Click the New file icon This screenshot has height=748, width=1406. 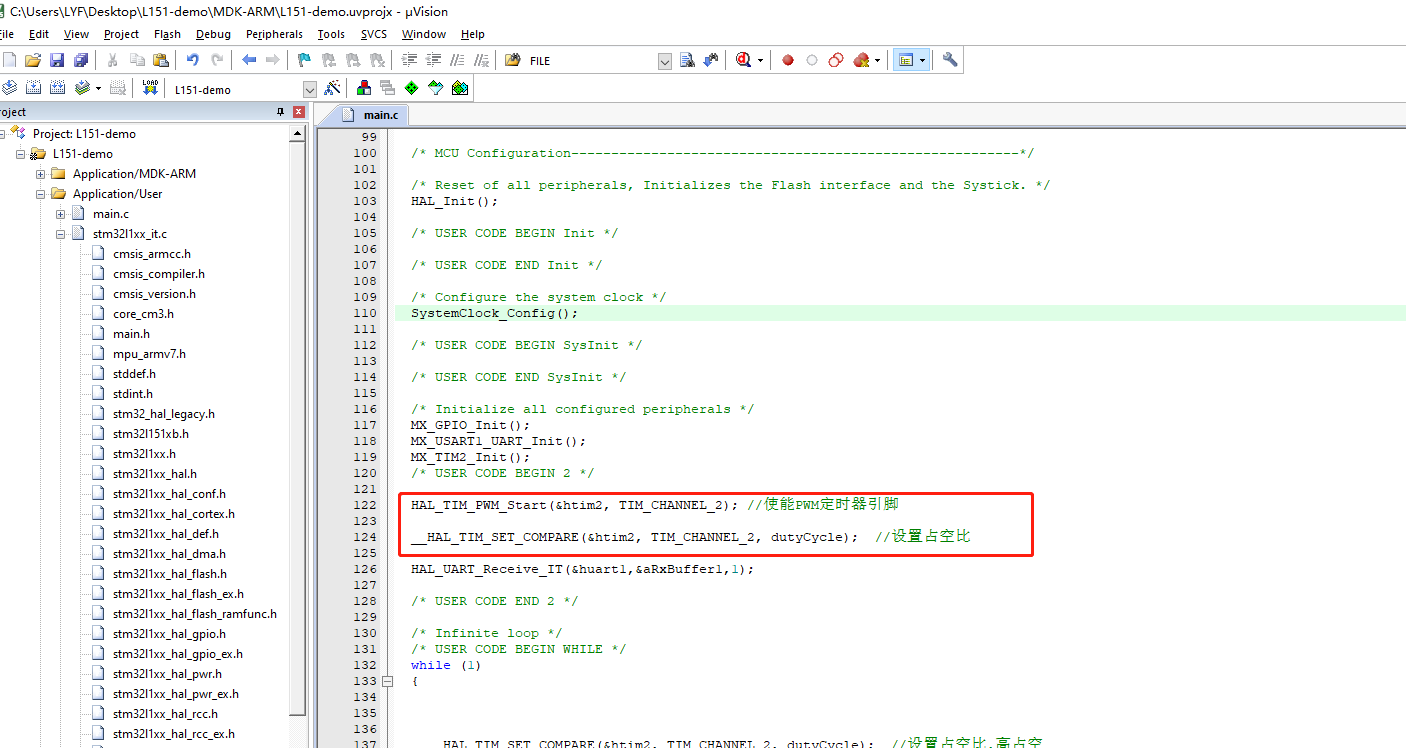click(x=8, y=60)
